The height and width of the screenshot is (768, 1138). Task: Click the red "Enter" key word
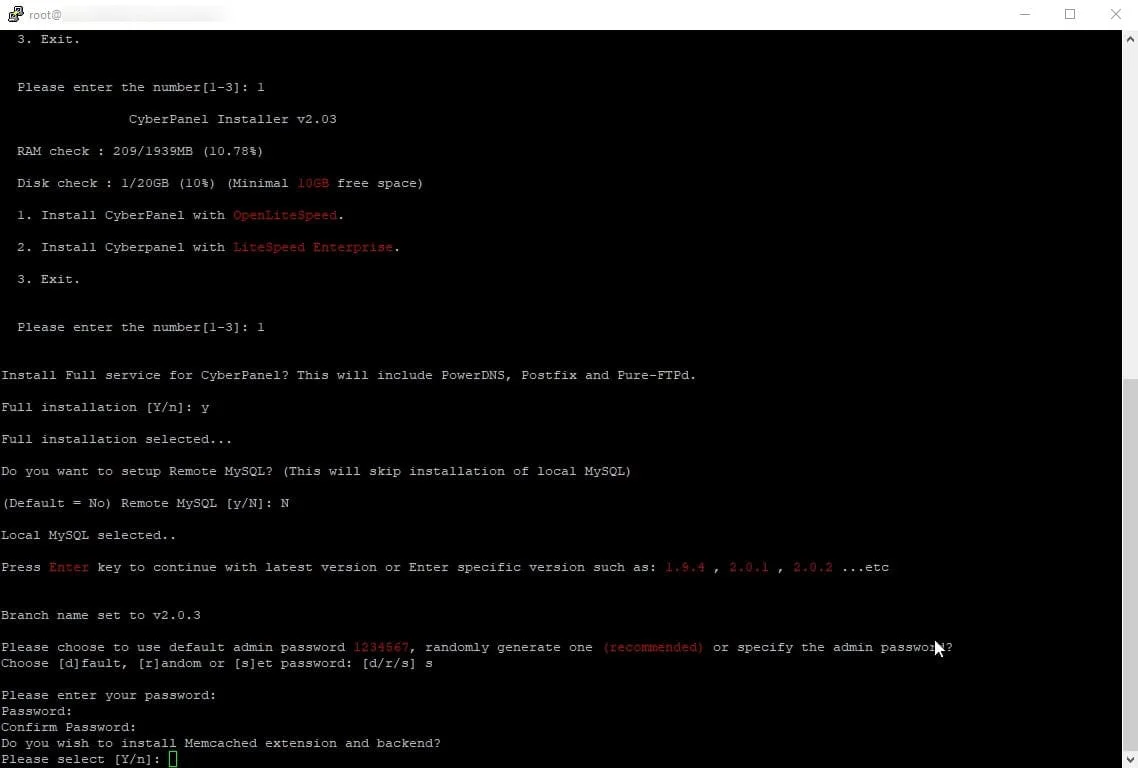[x=68, y=567]
